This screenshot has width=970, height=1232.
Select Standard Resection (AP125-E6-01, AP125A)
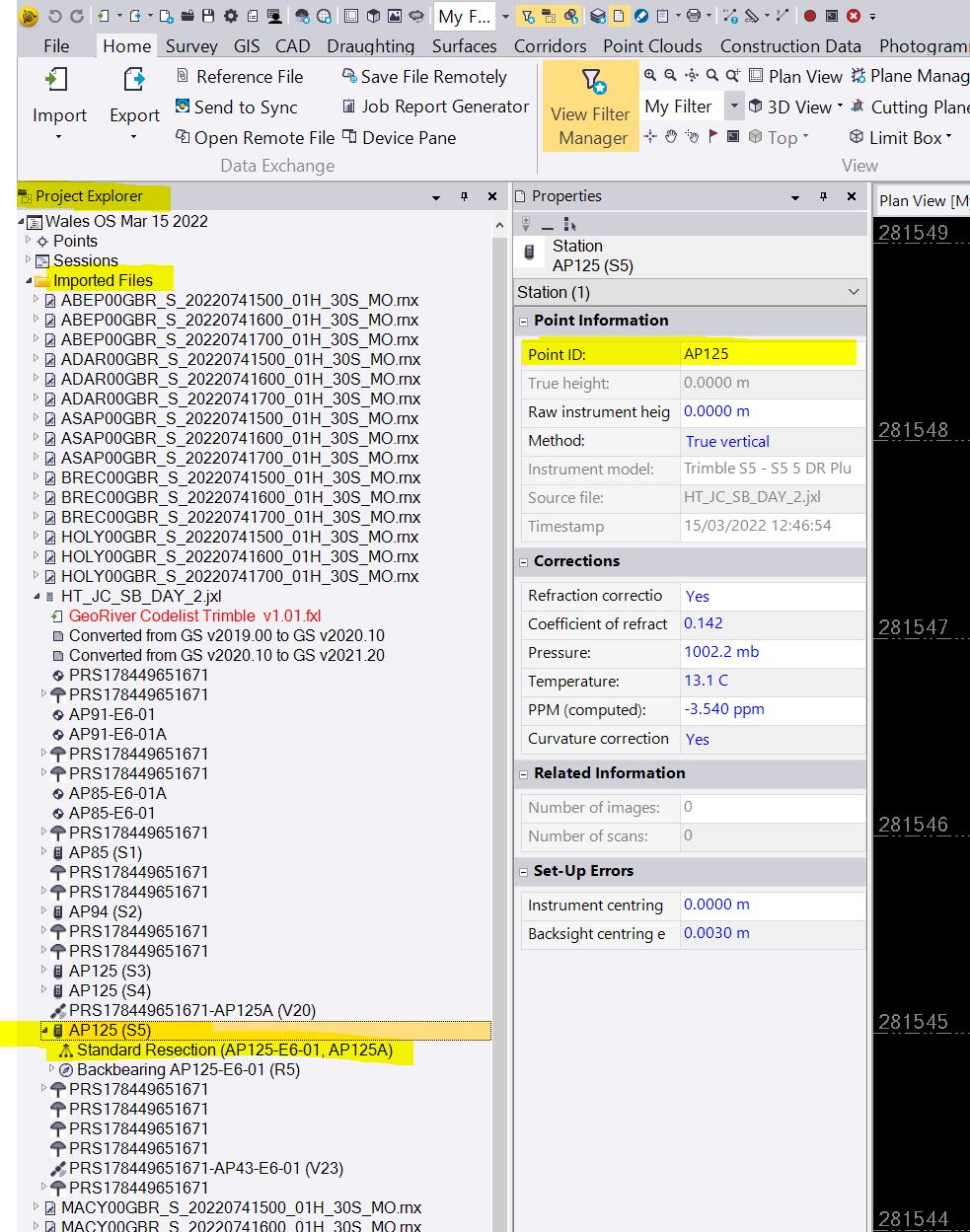234,1050
